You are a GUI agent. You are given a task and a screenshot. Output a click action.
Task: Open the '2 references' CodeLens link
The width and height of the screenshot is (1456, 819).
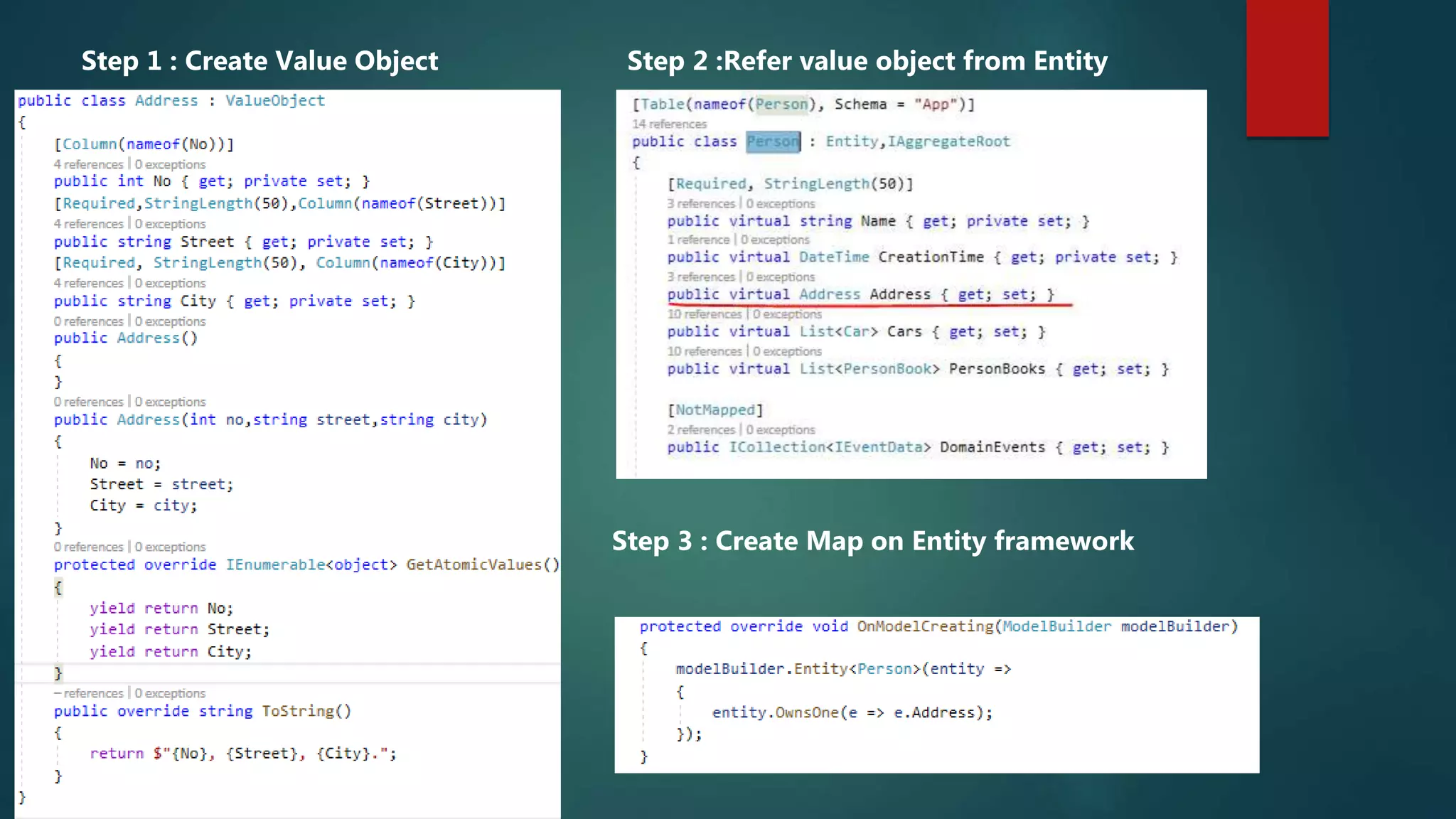click(701, 429)
